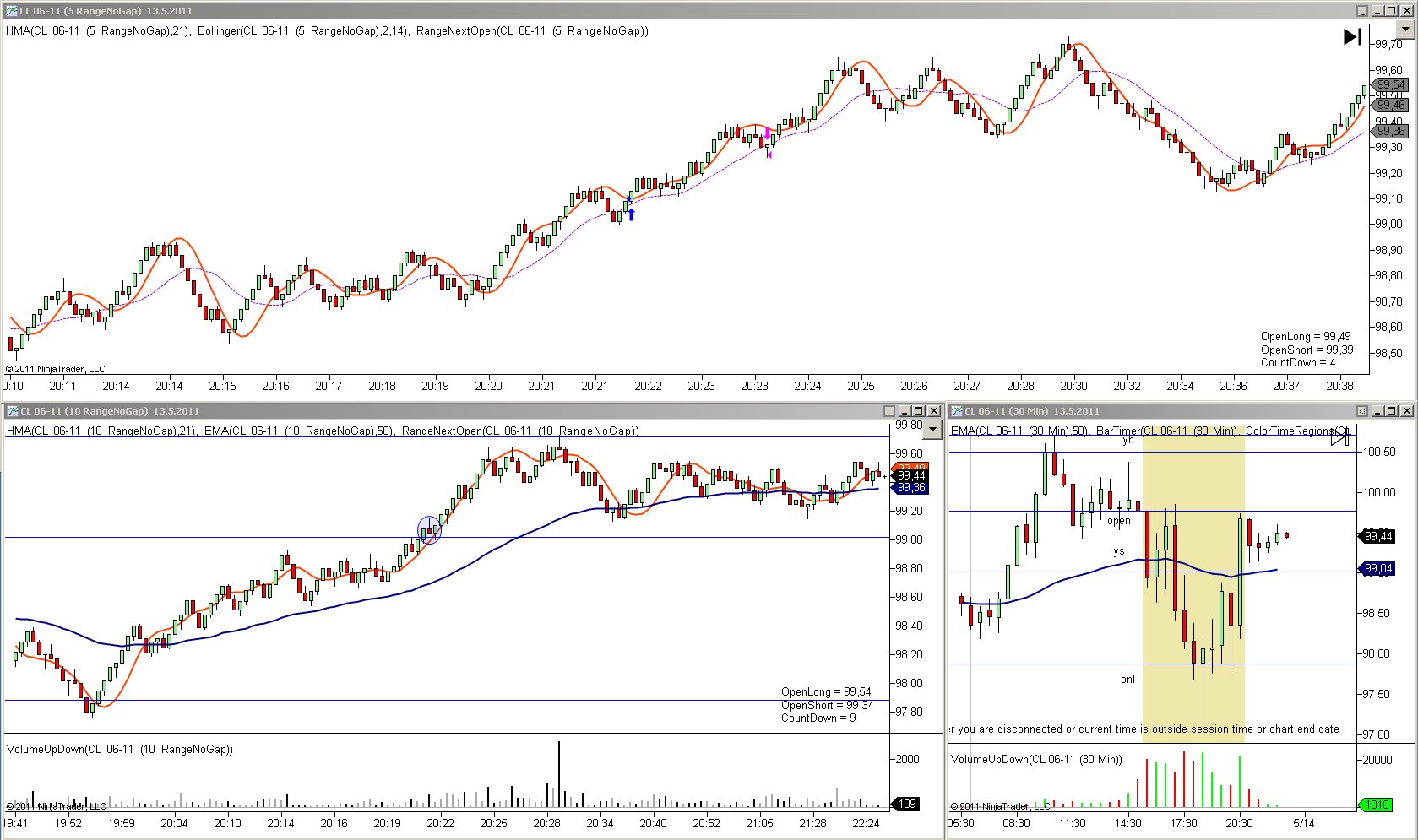This screenshot has width=1418, height=840.
Task: Select the blue 99,36 price marker in 10 Range chart
Action: 911,488
